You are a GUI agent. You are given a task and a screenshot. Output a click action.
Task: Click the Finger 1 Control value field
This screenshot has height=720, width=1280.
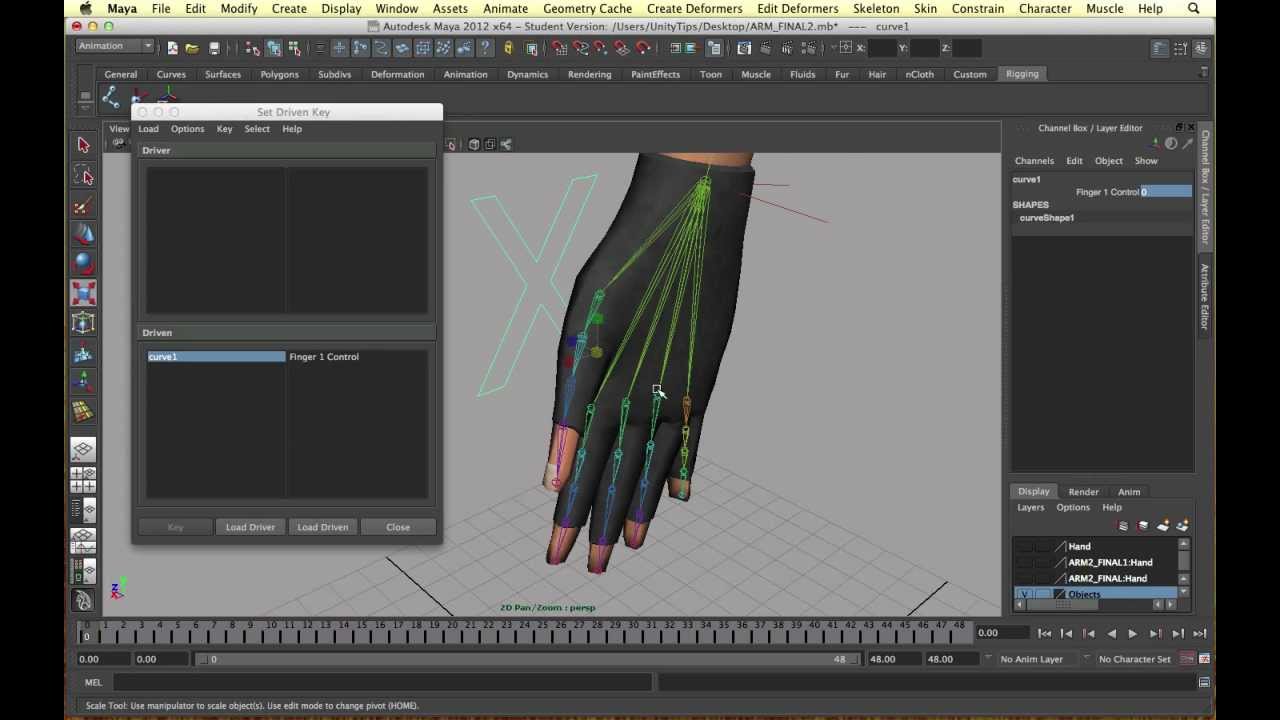[x=1166, y=192]
